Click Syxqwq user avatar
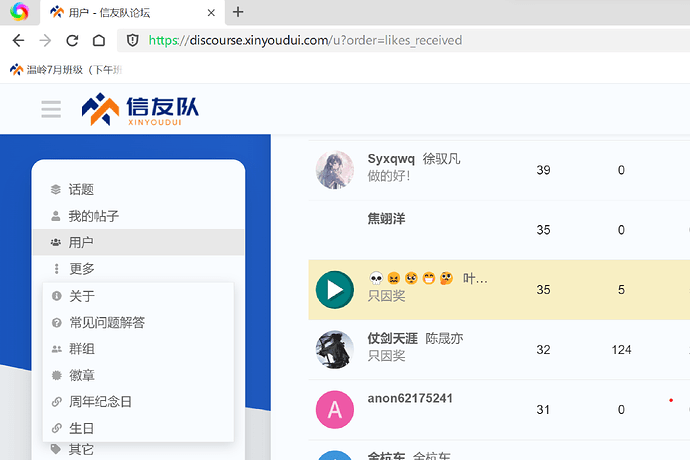690x460 pixels. point(335,170)
